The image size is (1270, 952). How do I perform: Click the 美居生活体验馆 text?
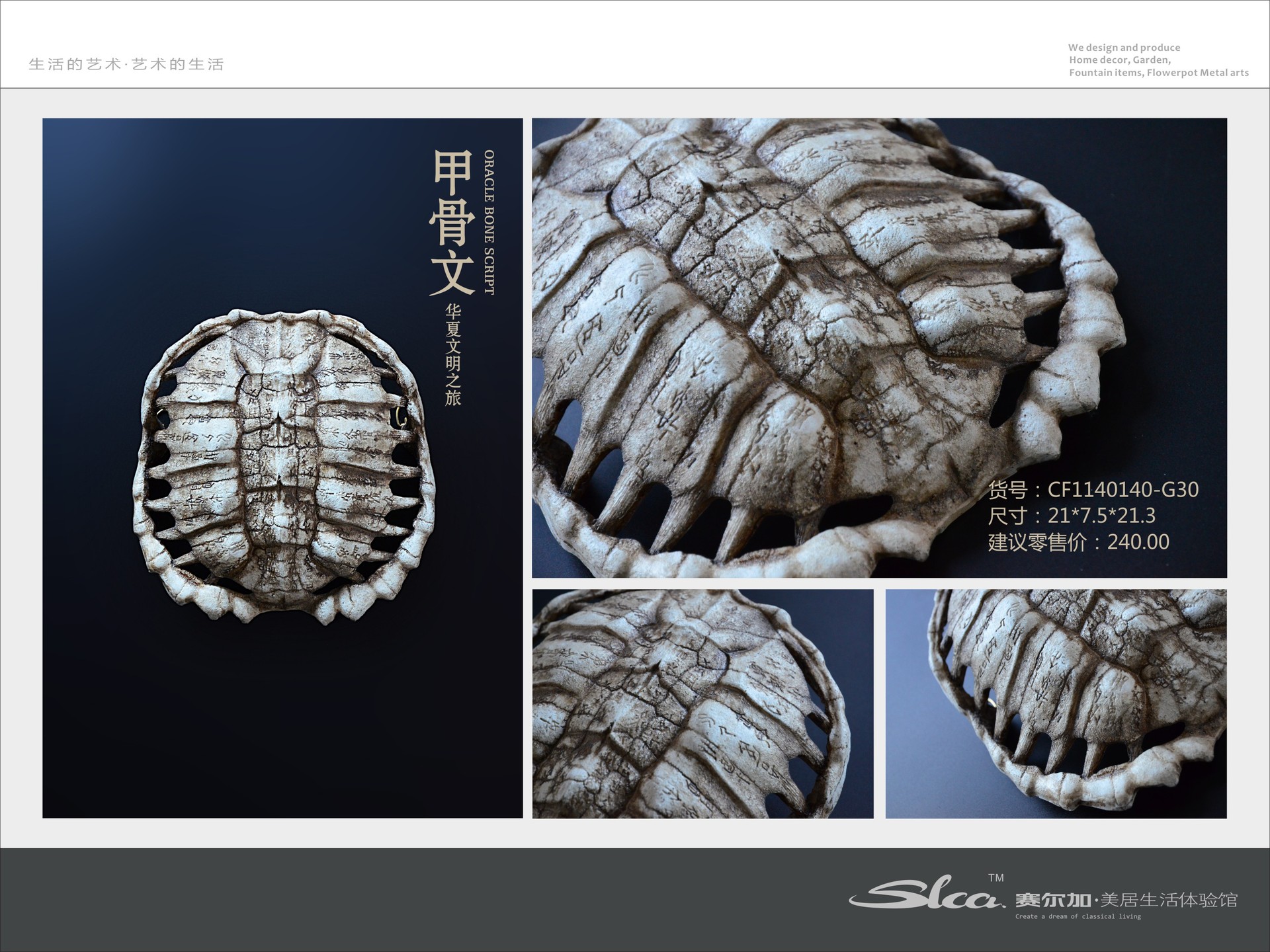pyautogui.click(x=1169, y=900)
